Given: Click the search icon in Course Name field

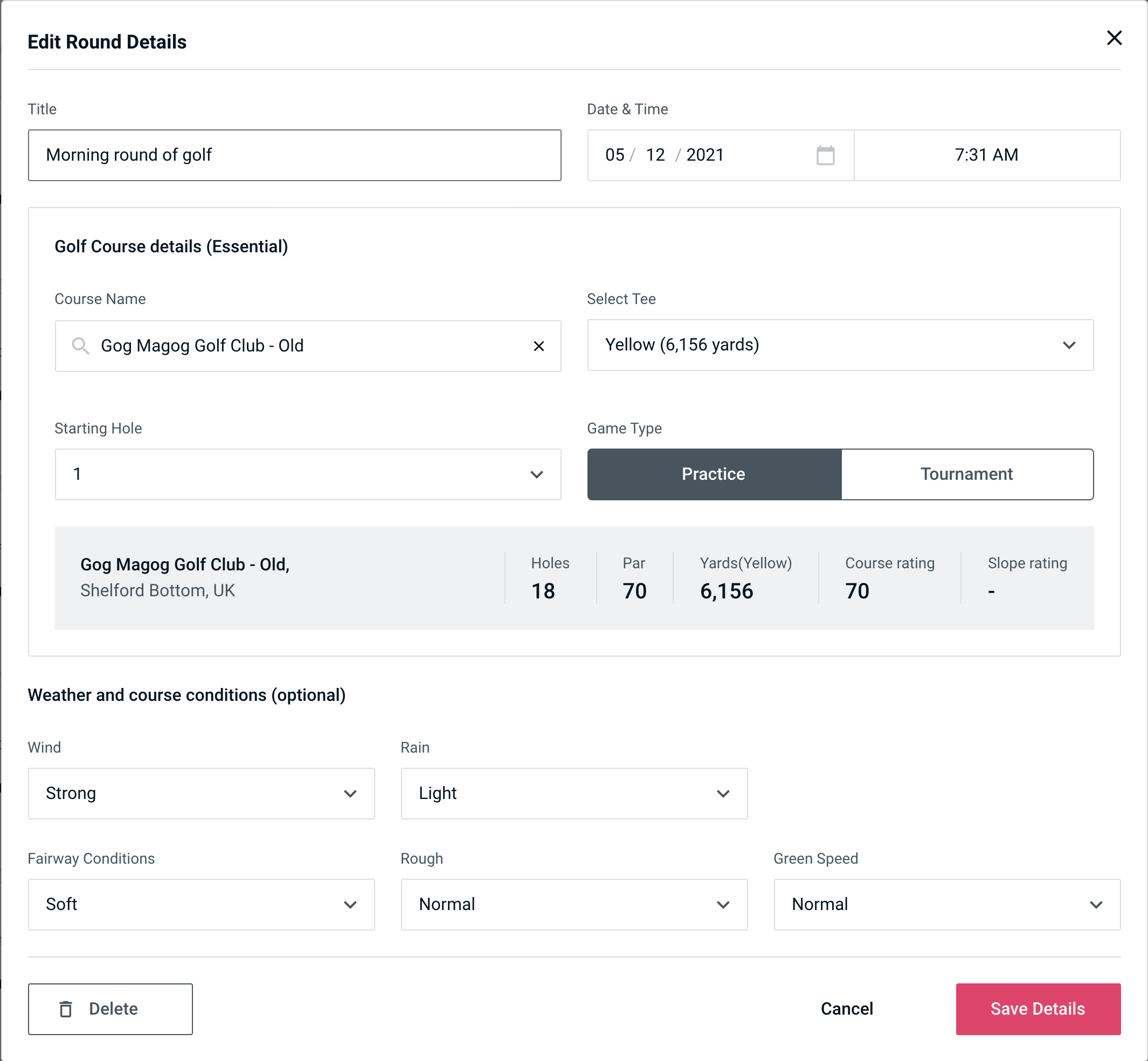Looking at the screenshot, I should coord(80,346).
